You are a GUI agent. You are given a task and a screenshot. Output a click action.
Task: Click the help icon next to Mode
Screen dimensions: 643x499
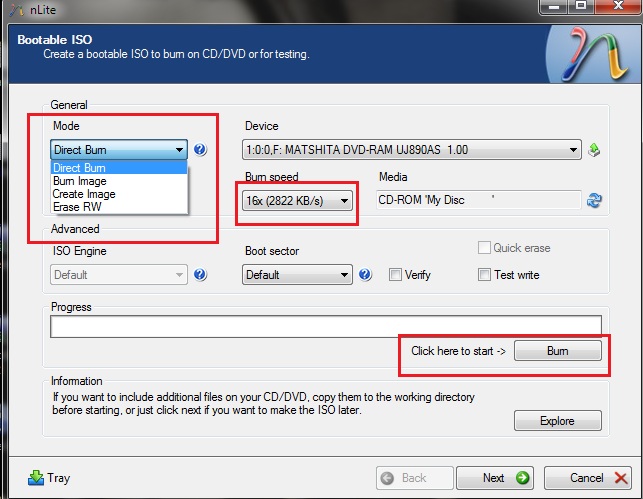[200, 150]
